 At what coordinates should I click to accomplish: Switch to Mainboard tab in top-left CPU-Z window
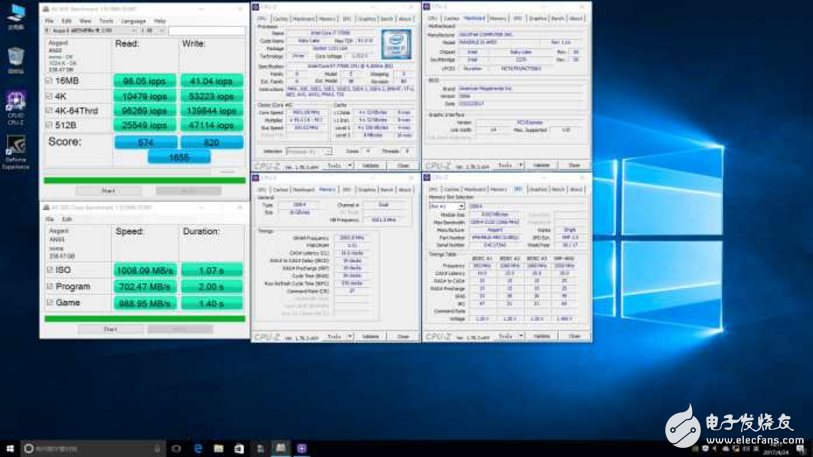click(x=304, y=19)
